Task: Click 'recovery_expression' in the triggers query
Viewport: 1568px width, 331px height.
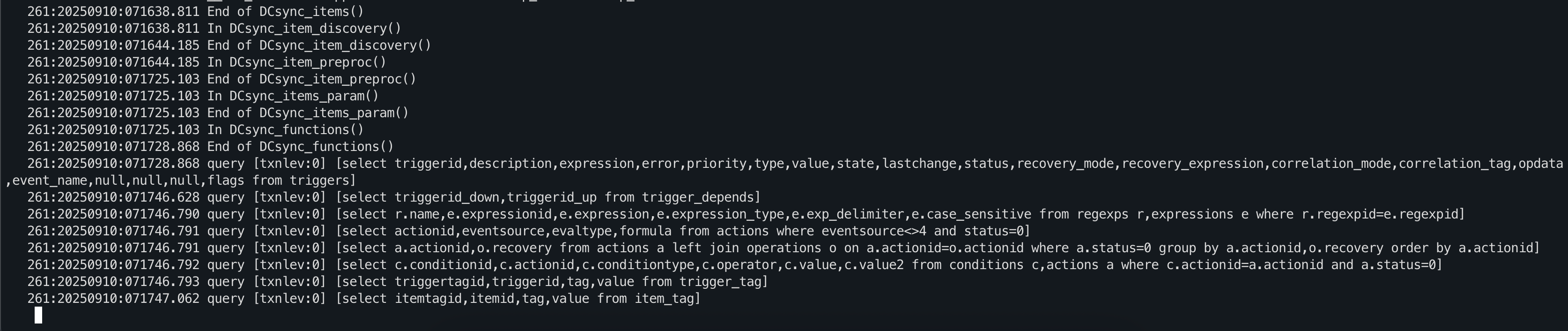Action: pos(1193,163)
